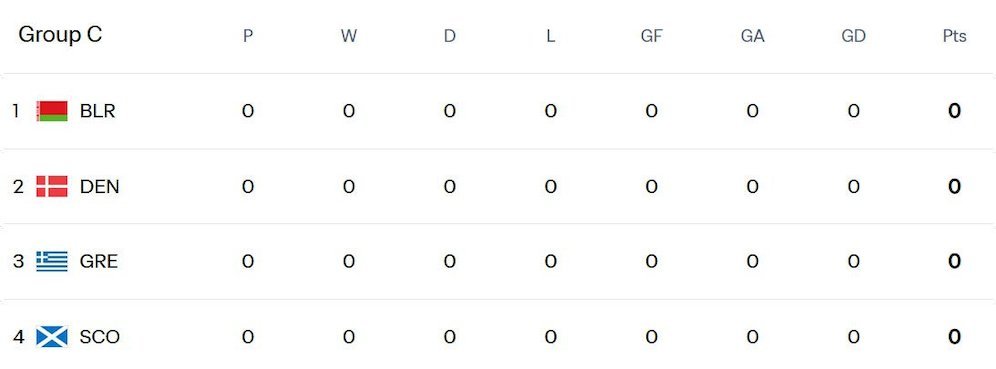
Task: Click the Denmark flag icon
Action: [52, 187]
